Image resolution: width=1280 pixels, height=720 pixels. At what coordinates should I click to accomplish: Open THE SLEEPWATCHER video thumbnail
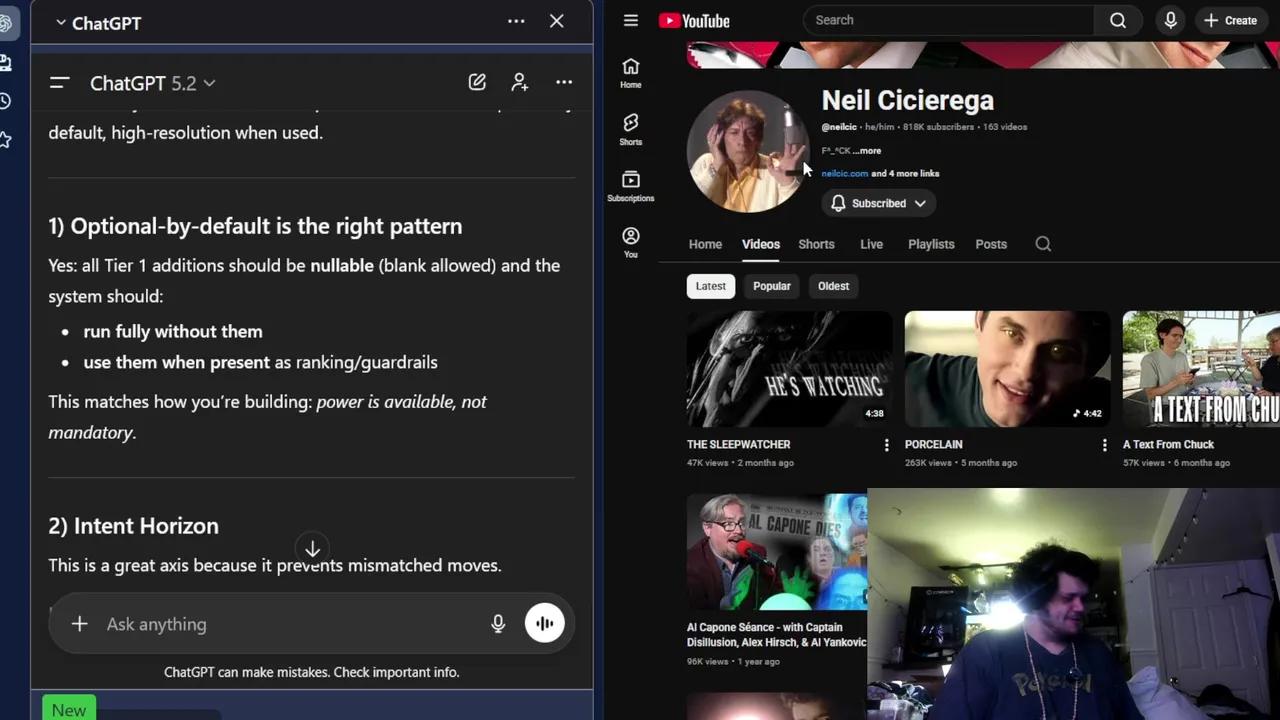tap(790, 368)
